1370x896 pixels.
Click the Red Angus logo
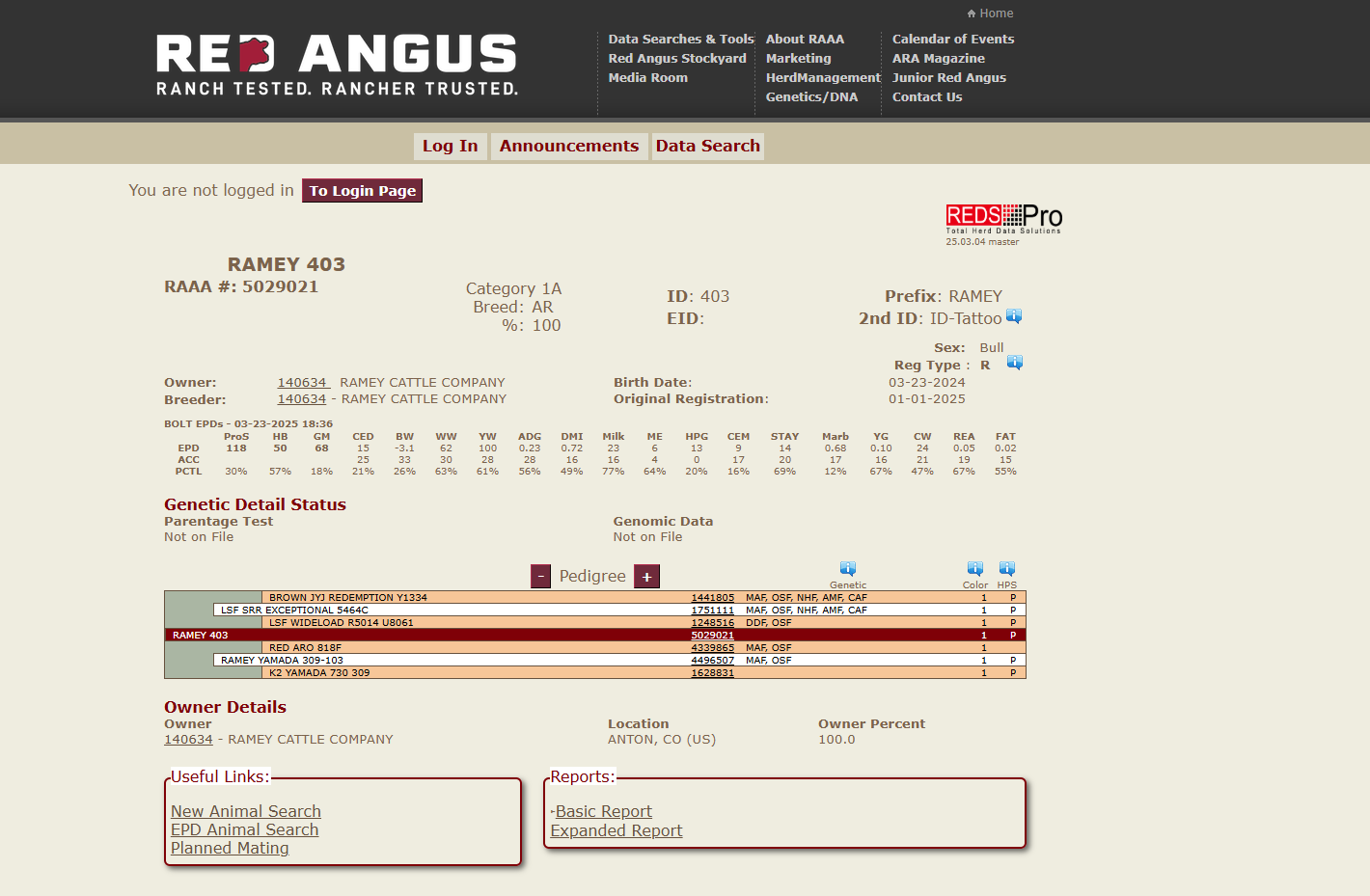[x=337, y=65]
